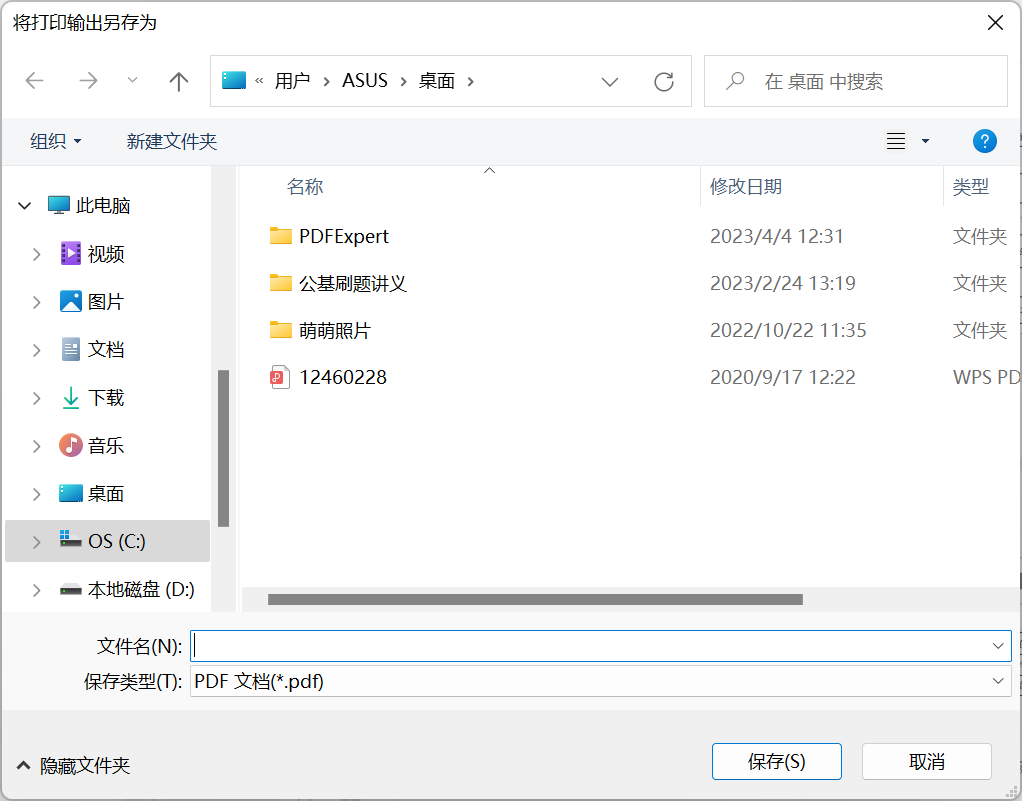Click the up one level arrow

click(178, 80)
